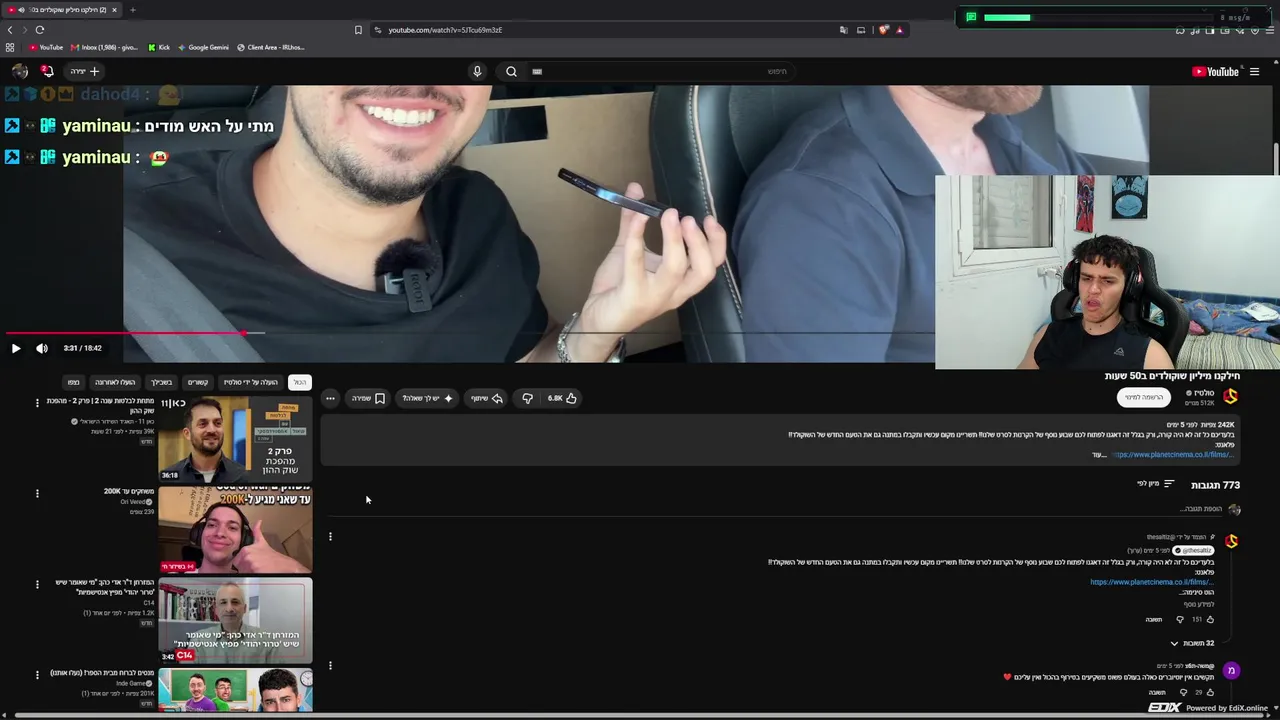Click the Brave Rewards triangle icon
This screenshot has width=1280, height=720.
click(899, 30)
